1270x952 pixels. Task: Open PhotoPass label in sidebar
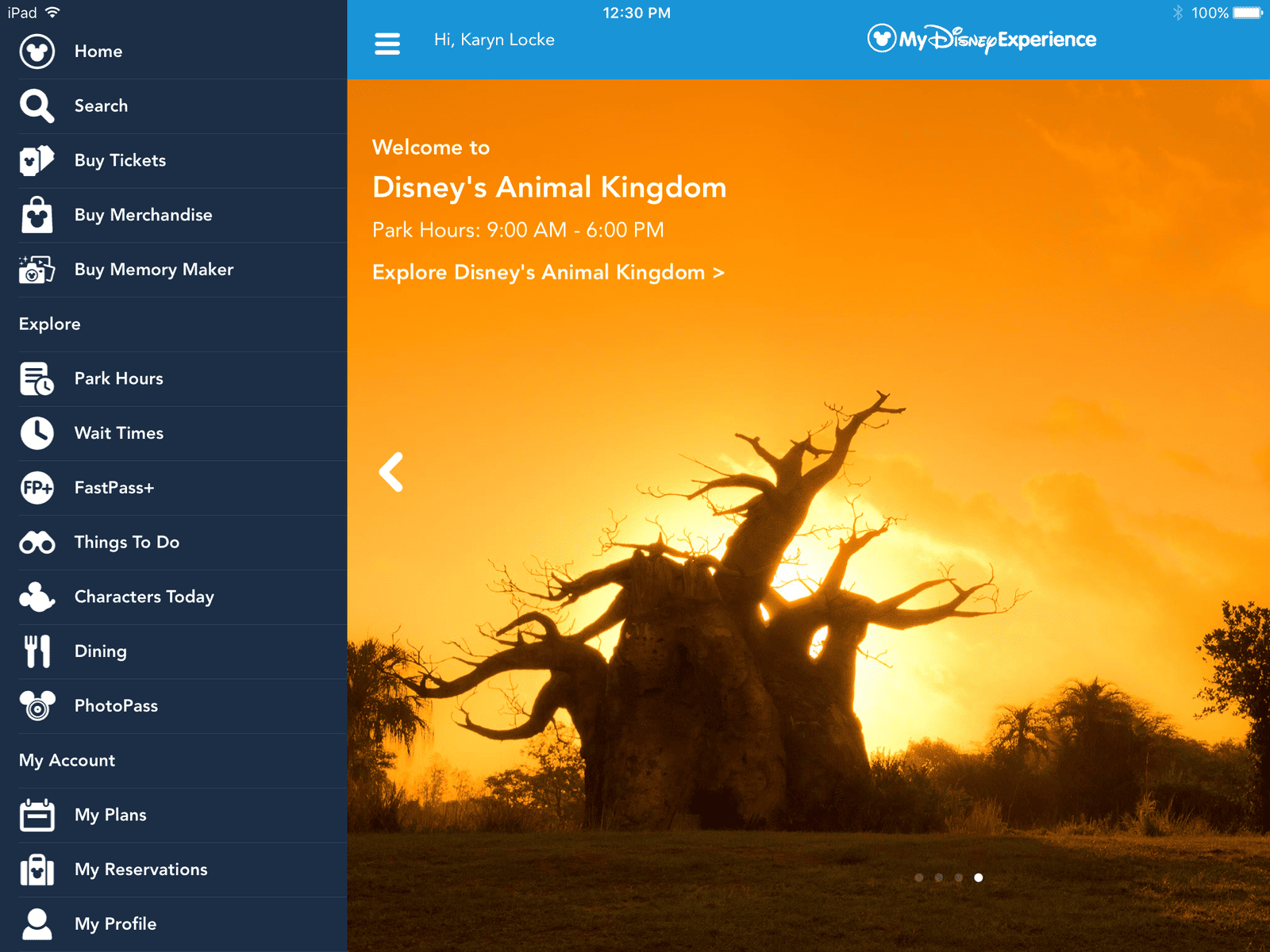(x=117, y=706)
